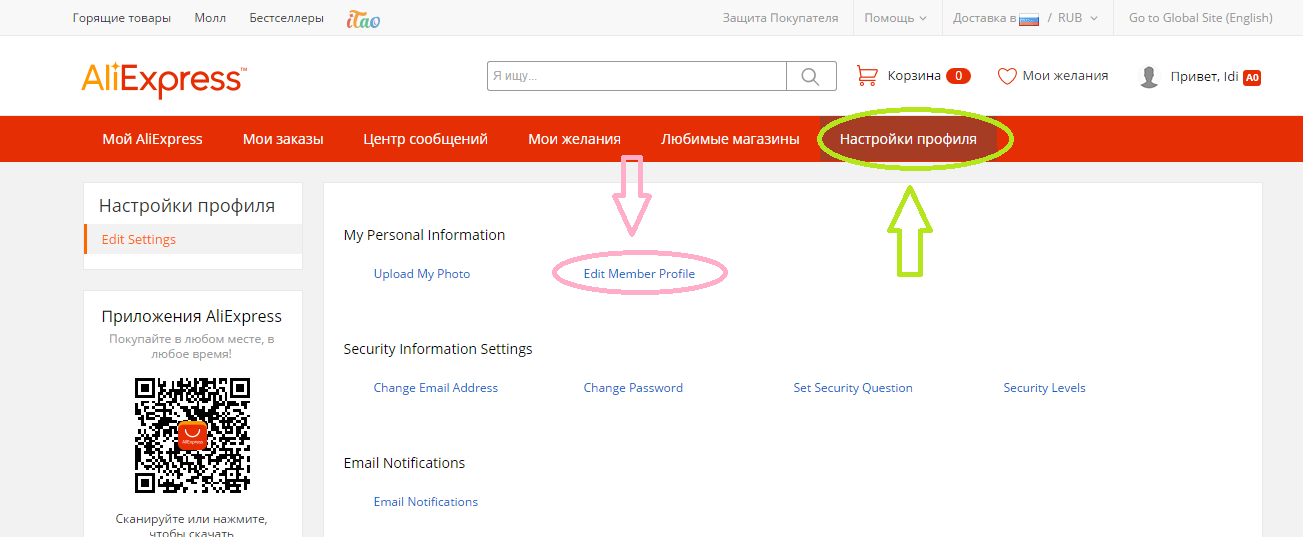1303x537 pixels.
Task: Open the Настройки профиля tab
Action: tap(908, 139)
